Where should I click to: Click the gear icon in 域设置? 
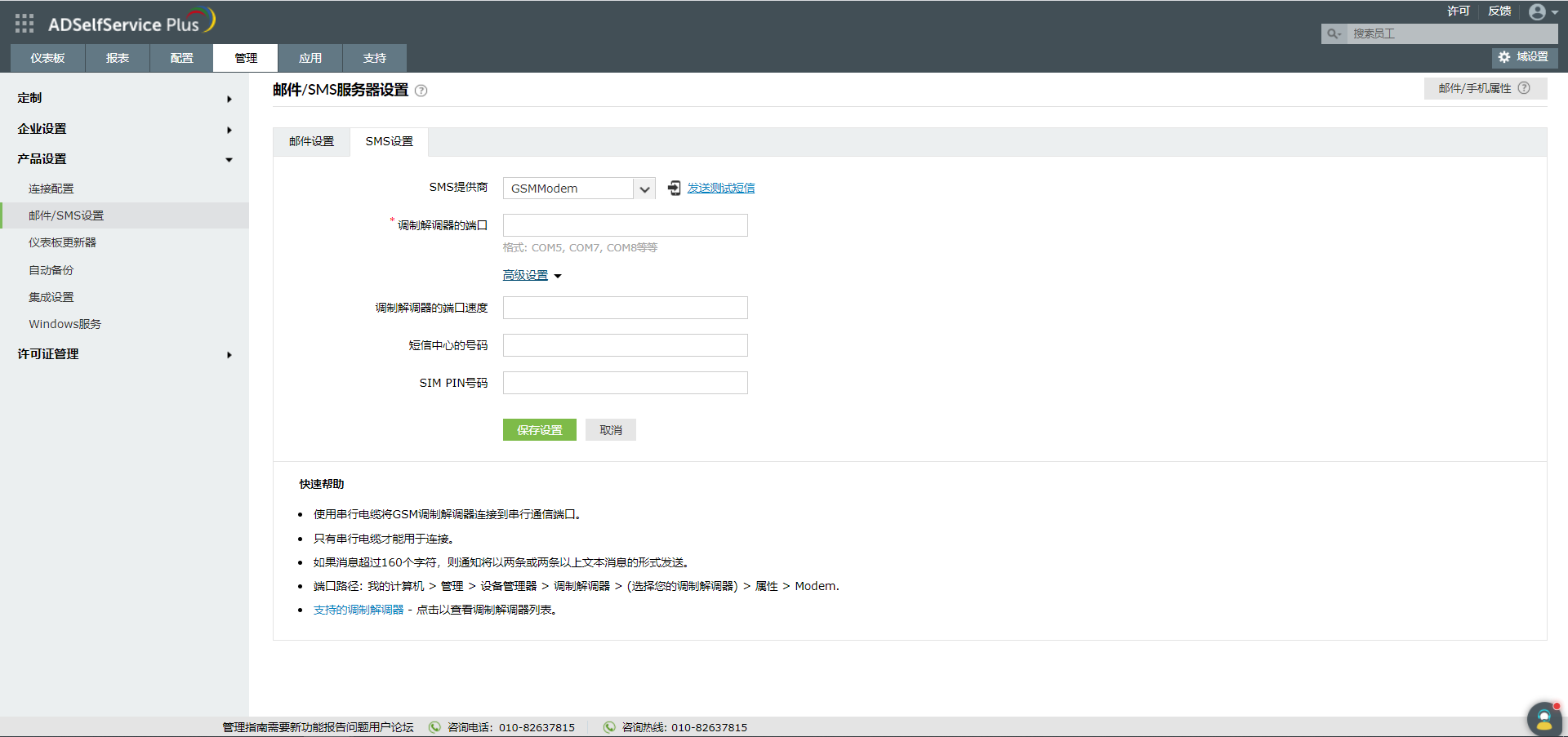point(1504,57)
